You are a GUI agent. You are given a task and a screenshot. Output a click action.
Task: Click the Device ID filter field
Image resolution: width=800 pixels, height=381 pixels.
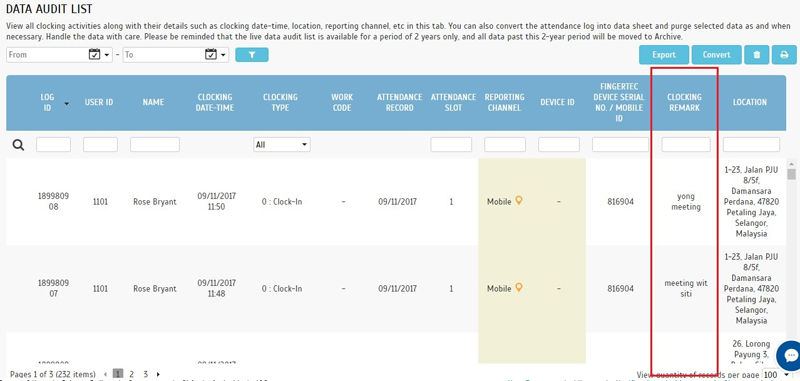[x=559, y=145]
